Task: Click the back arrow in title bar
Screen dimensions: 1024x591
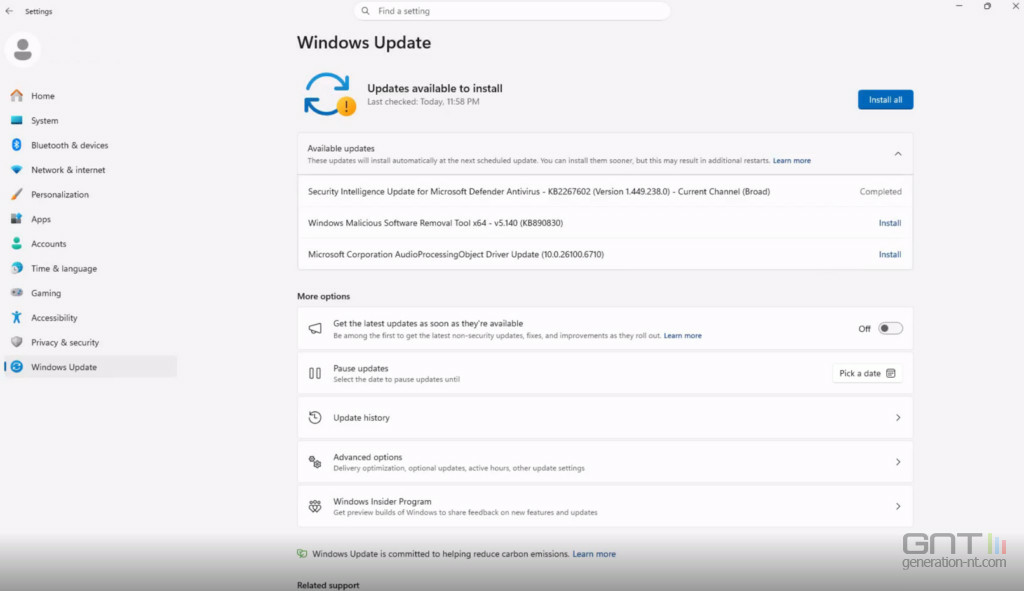Action: 10,11
